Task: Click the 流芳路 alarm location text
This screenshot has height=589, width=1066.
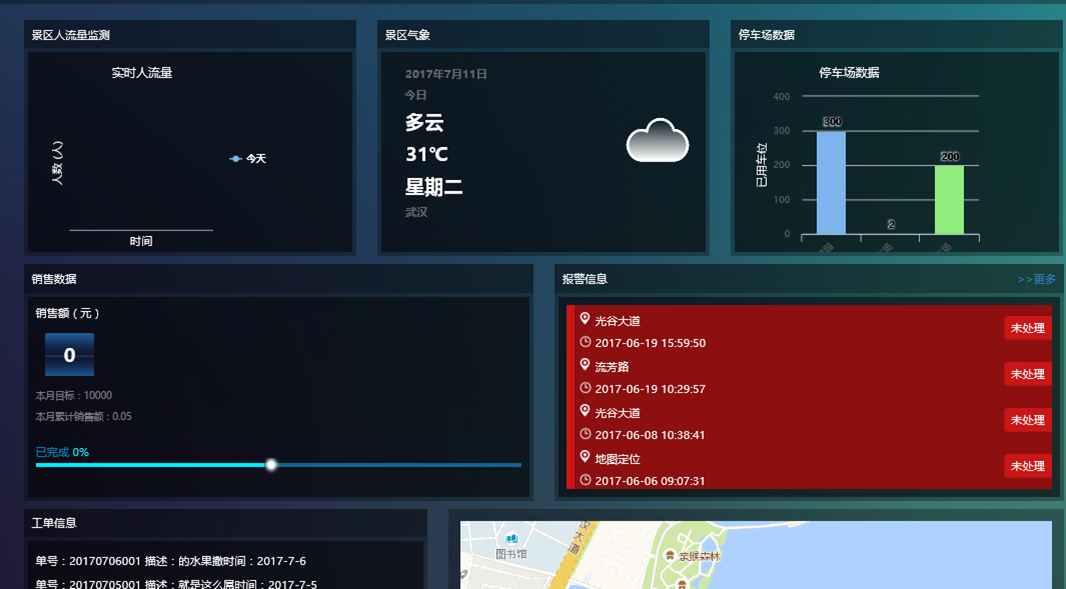Action: coord(612,367)
